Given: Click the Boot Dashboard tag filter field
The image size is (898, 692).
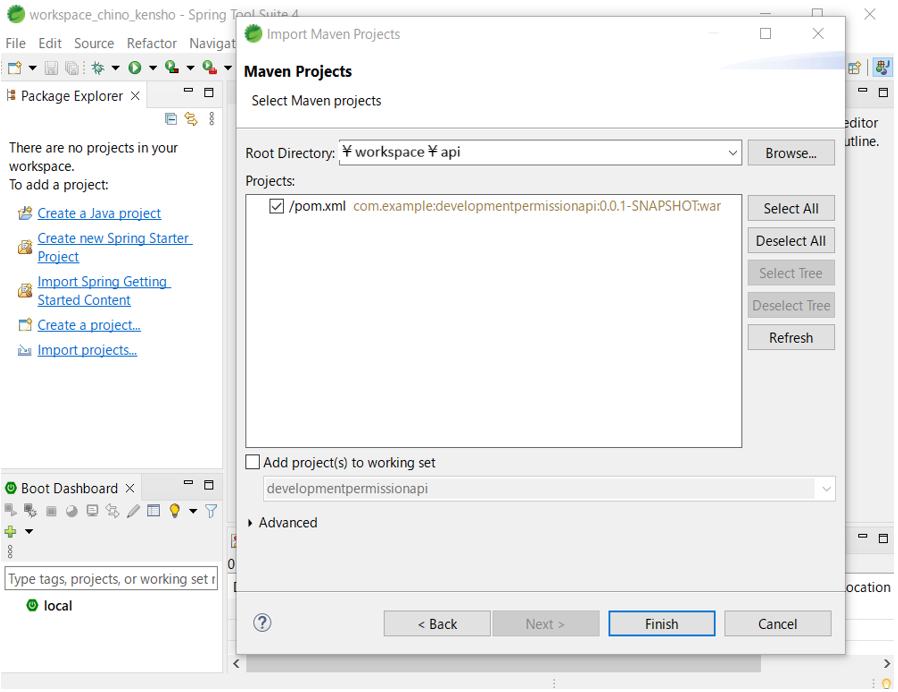Looking at the screenshot, I should pyautogui.click(x=110, y=579).
